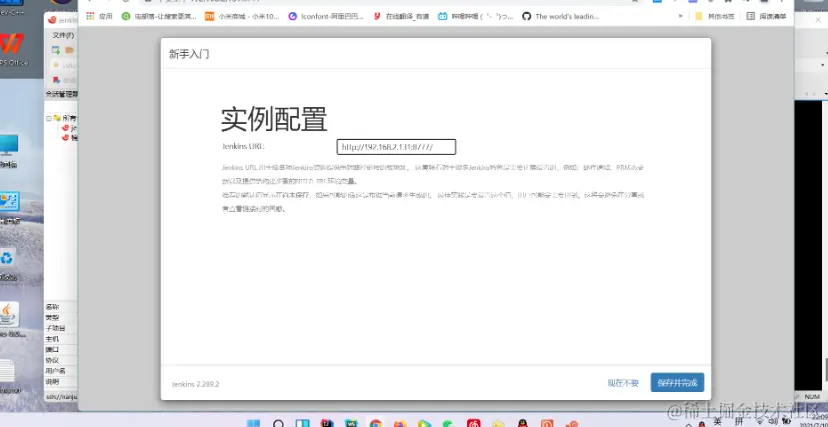The width and height of the screenshot is (828, 427).
Task: Open the 阅读清单 reading list
Action: [766, 16]
